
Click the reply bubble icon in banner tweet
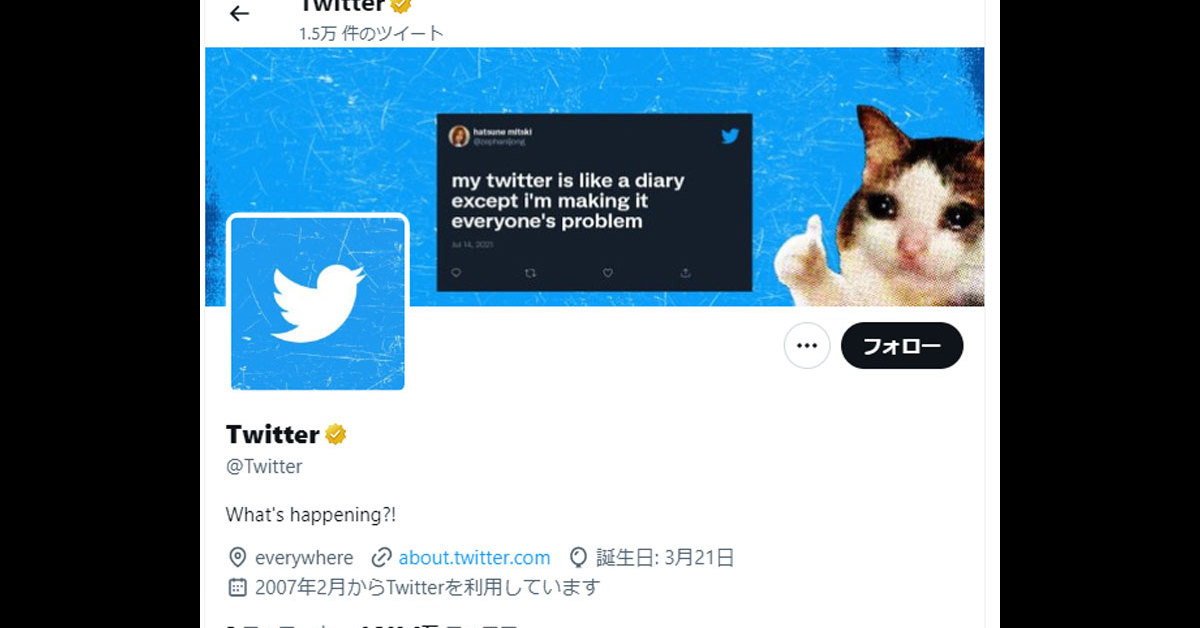(x=456, y=272)
